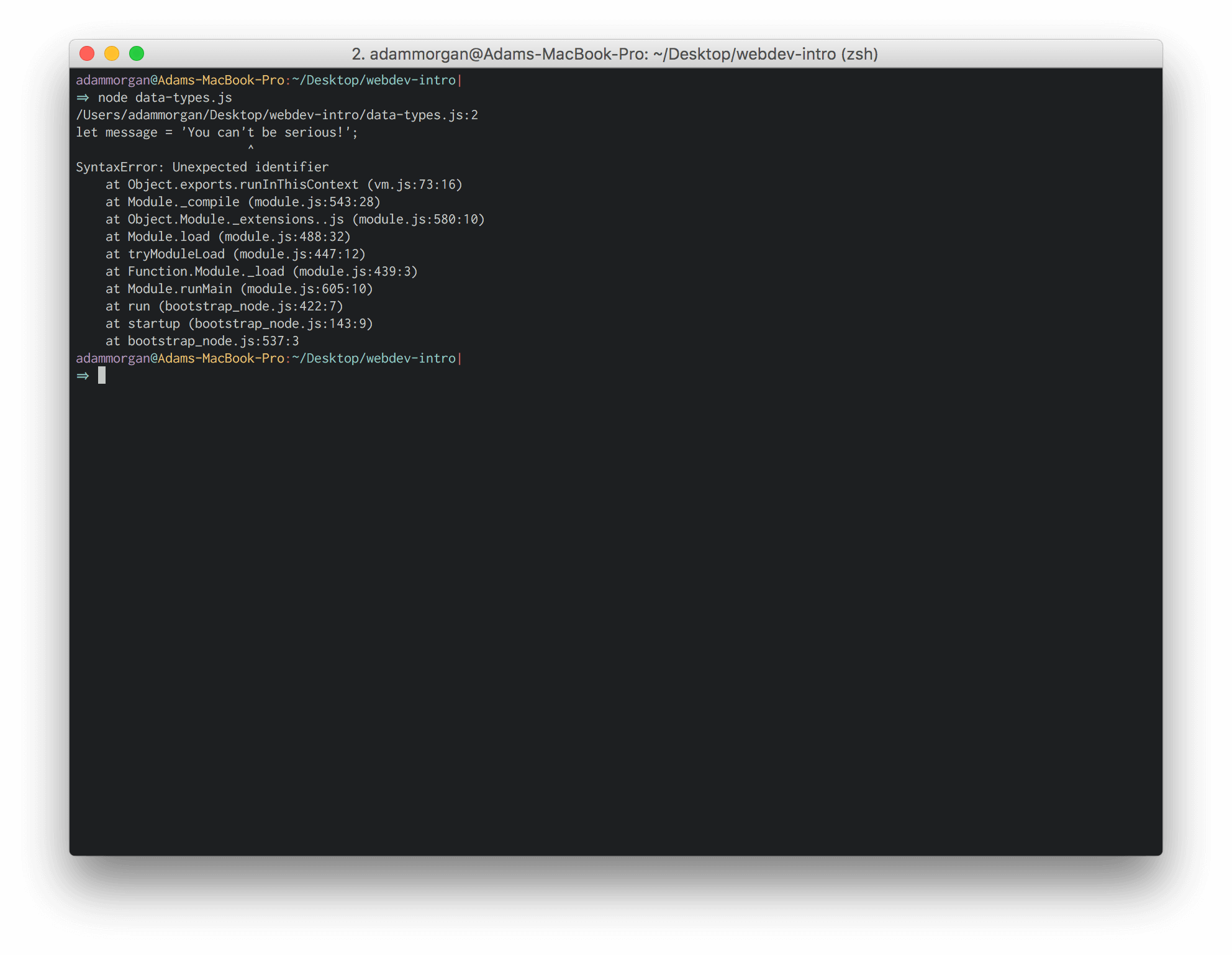
Task: Click the 'Object.Module._extensions..js' stack line
Action: (295, 219)
